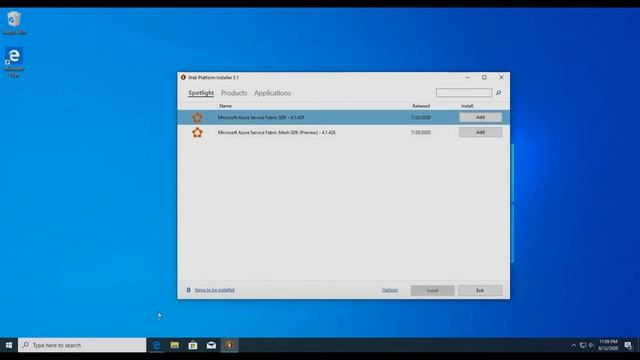The height and width of the screenshot is (360, 640).
Task: Switch to the Products tab
Action: (234, 93)
